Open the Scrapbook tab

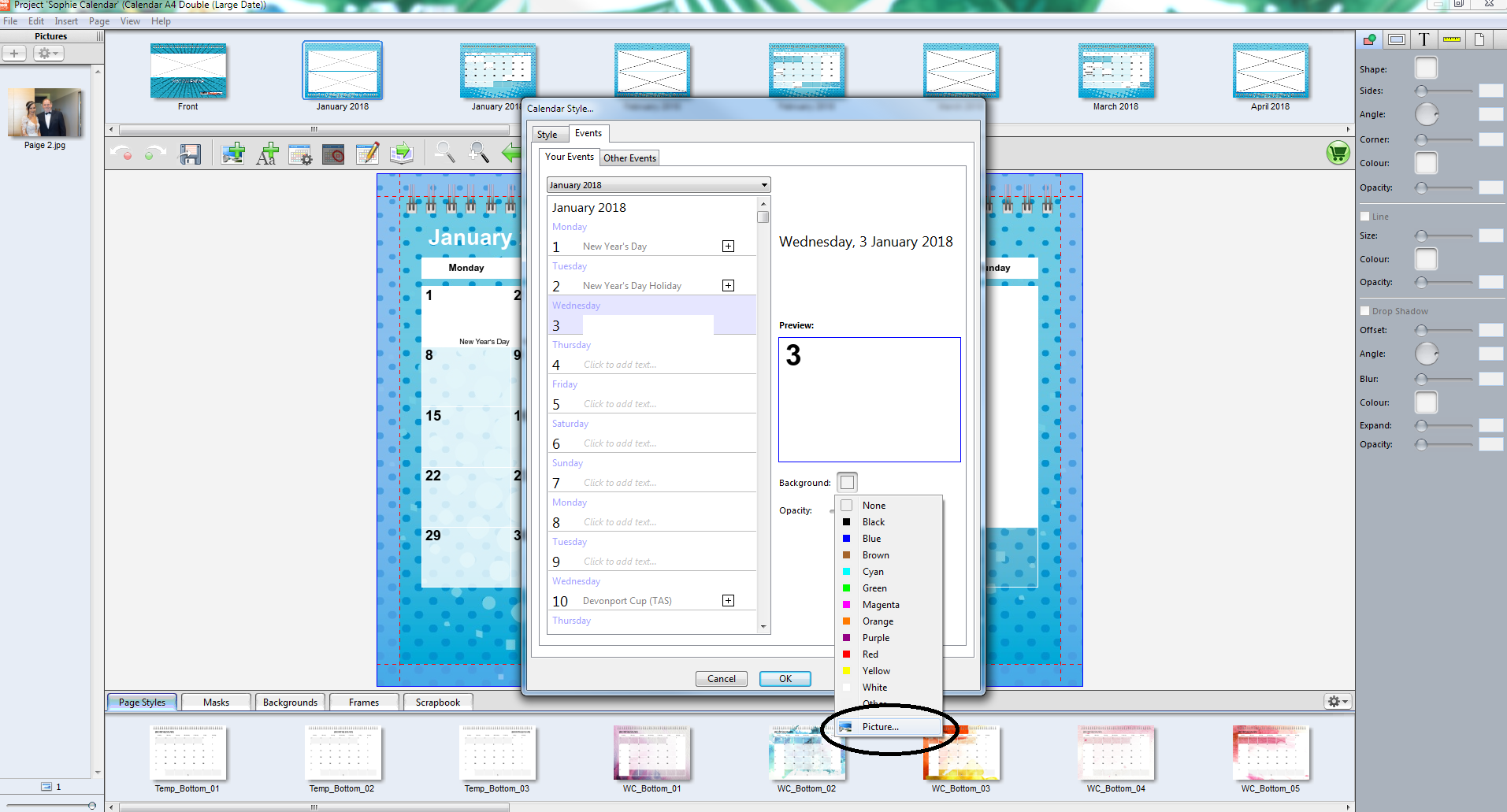coord(438,703)
